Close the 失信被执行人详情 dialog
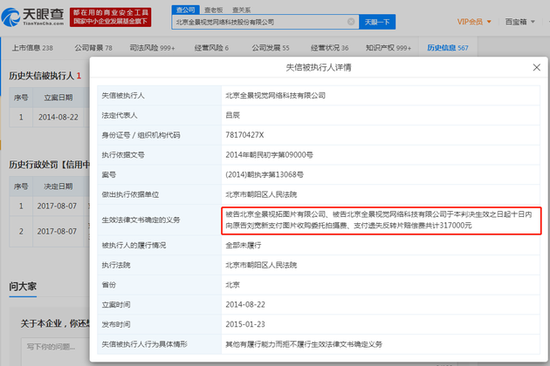 pos(536,67)
